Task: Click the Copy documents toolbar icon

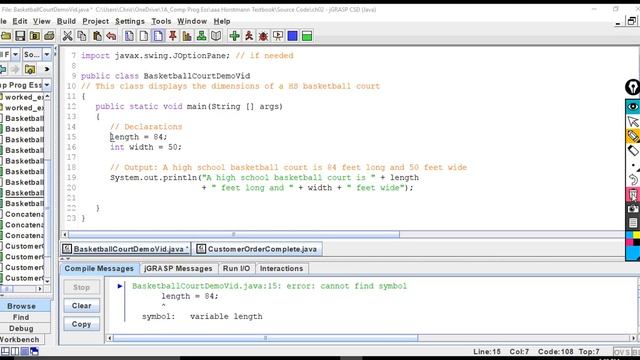Action: pyautogui.click(x=82, y=36)
